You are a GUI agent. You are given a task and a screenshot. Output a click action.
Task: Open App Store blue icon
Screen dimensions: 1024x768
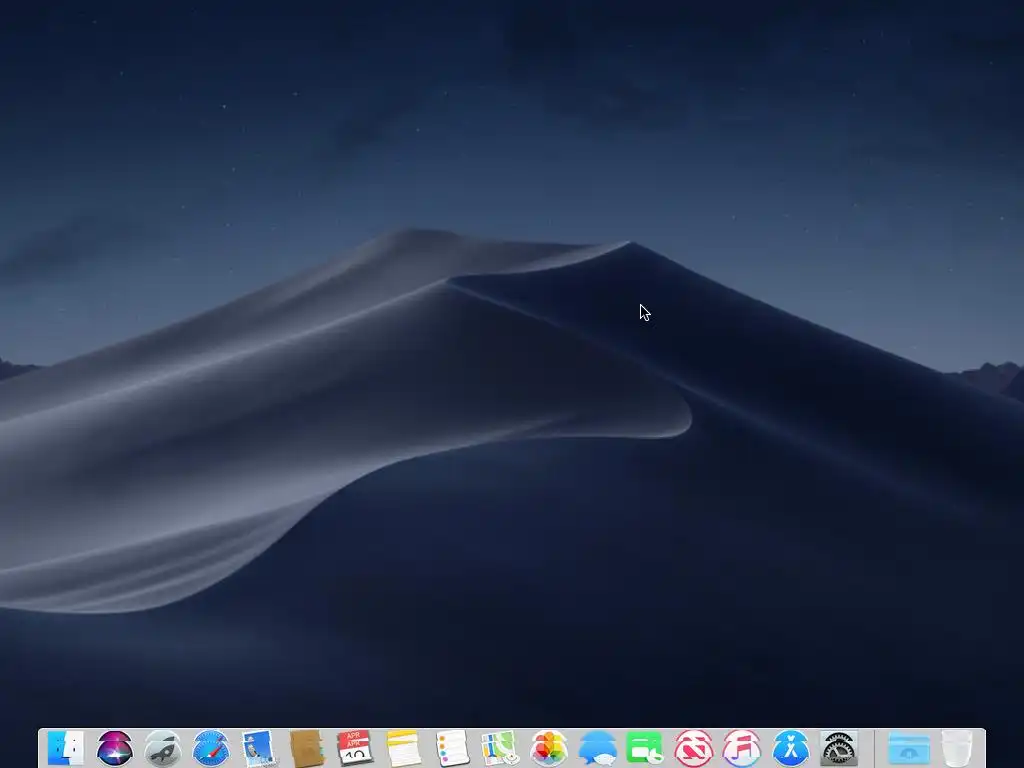click(x=790, y=748)
